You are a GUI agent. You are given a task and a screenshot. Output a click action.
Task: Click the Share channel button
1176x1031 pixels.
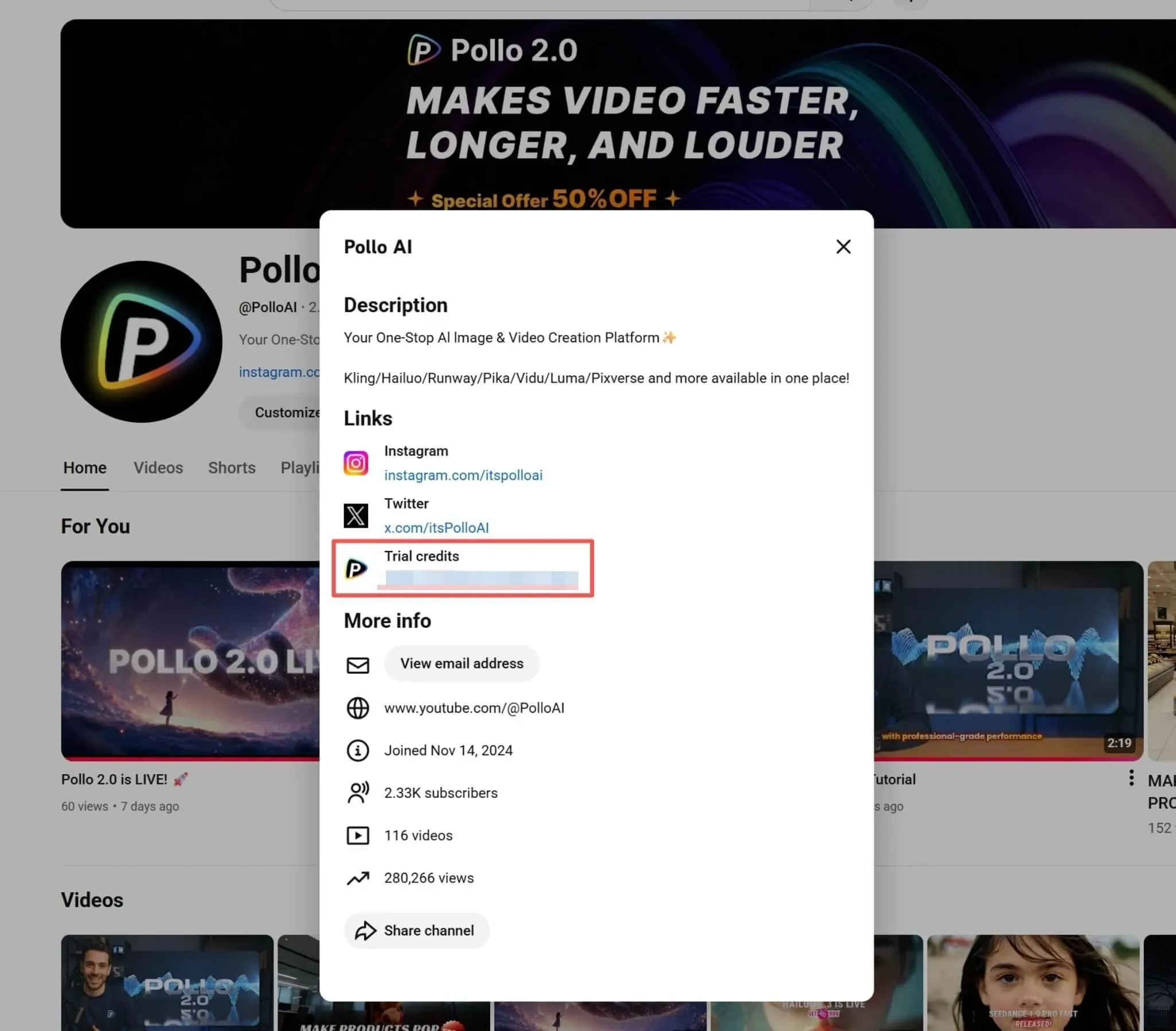(x=416, y=930)
